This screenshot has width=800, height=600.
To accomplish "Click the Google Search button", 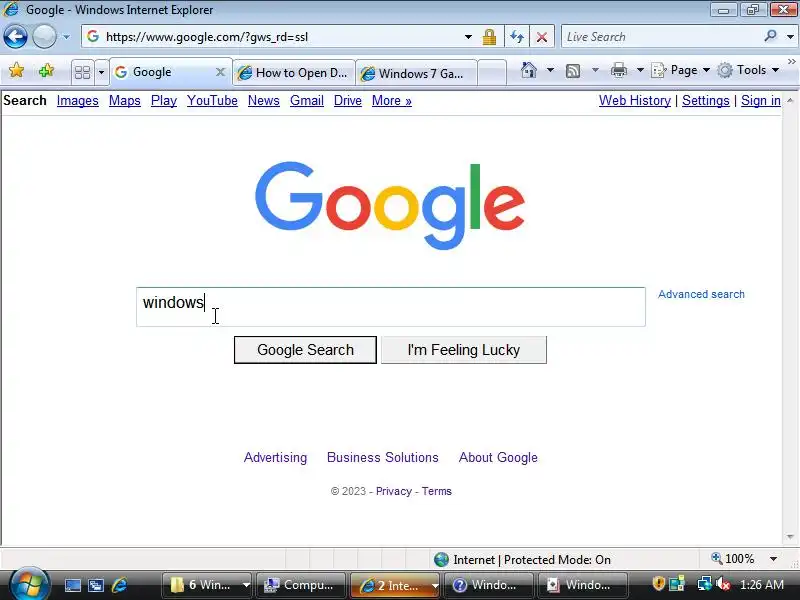I will click(x=305, y=350).
